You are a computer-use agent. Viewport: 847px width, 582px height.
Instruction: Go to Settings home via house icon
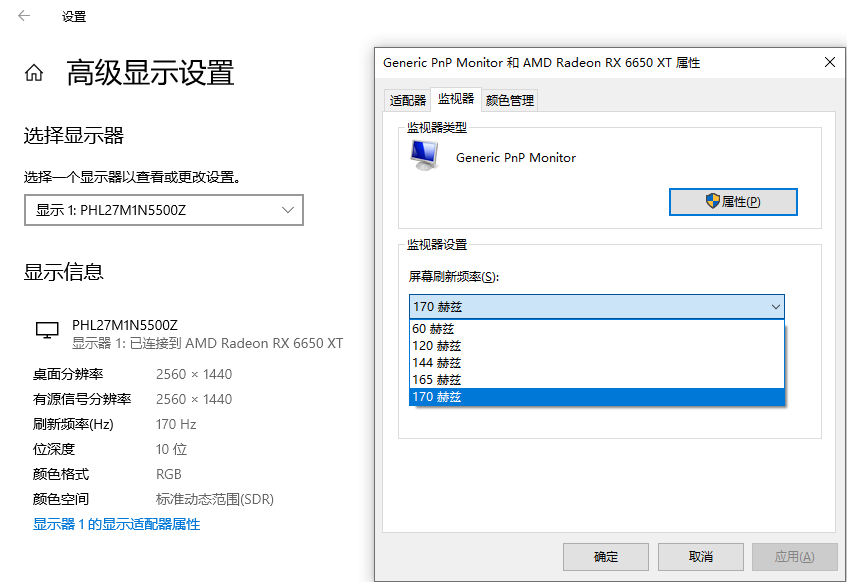tap(33, 72)
